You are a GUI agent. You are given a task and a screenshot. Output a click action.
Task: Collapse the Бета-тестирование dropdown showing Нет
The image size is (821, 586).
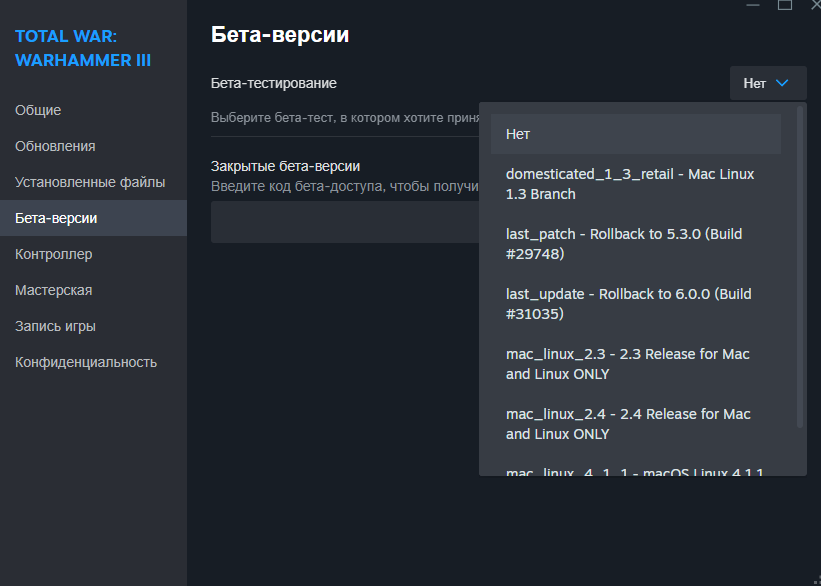pos(768,83)
